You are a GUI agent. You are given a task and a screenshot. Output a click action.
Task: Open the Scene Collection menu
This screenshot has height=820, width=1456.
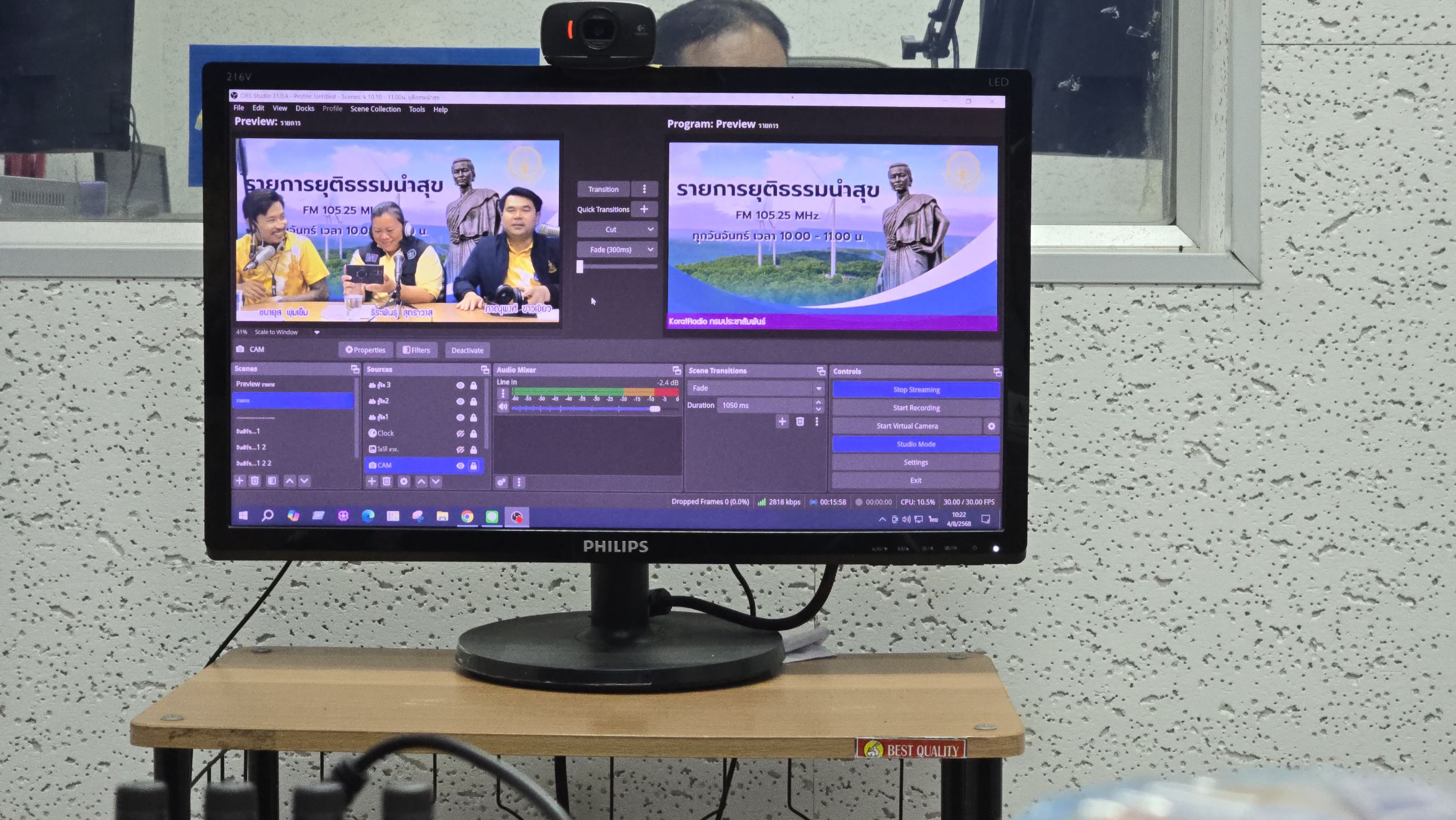click(x=375, y=109)
